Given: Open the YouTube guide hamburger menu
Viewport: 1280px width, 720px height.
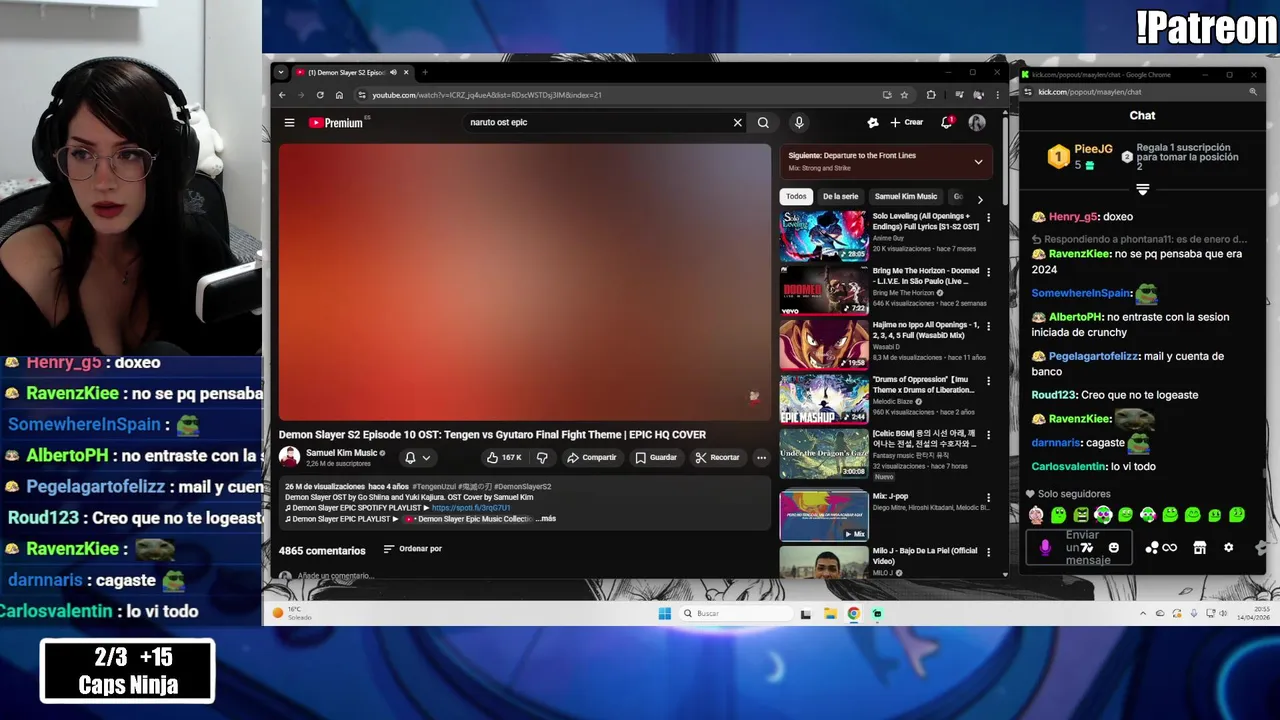Looking at the screenshot, I should (x=289, y=123).
